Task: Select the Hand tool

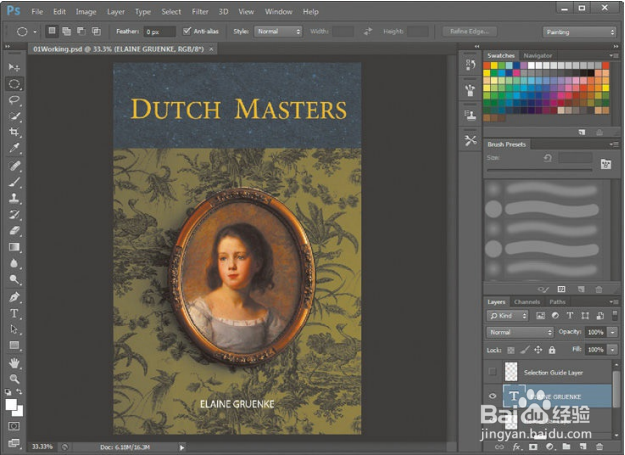Action: pyautogui.click(x=14, y=363)
